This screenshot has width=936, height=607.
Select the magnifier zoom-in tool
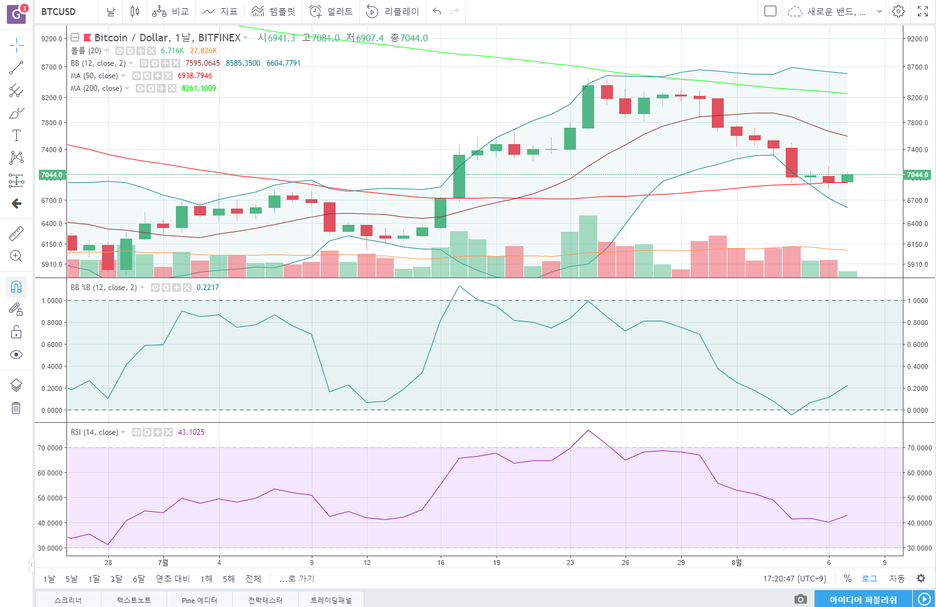coord(16,256)
